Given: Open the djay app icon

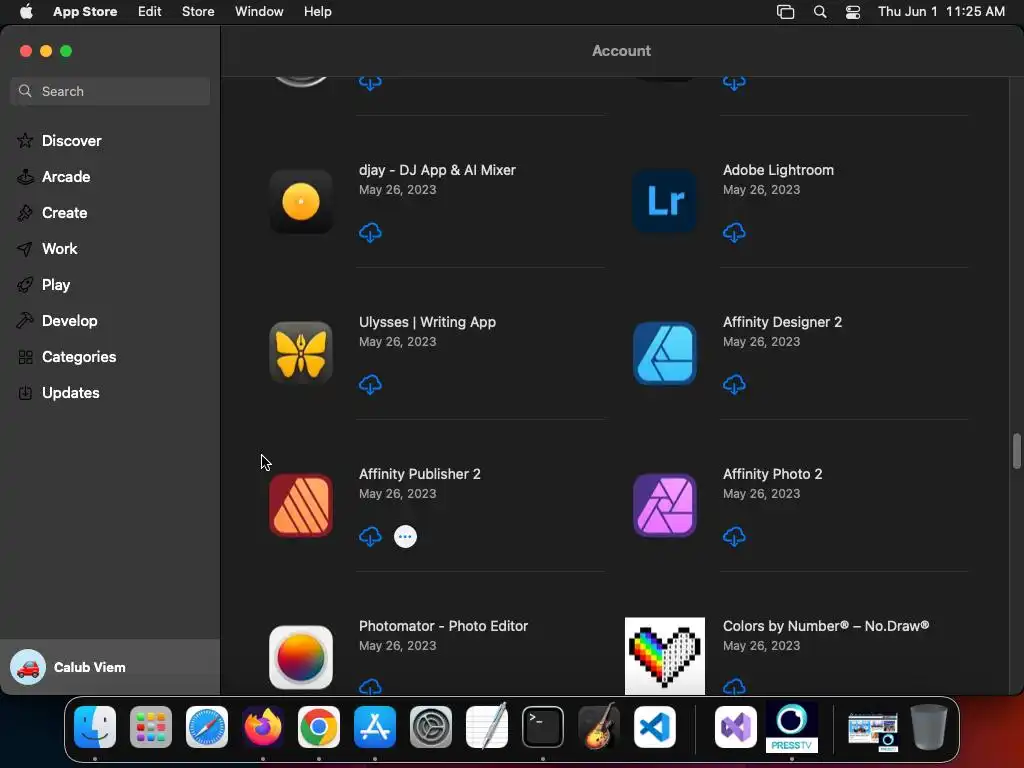Looking at the screenshot, I should 301,201.
